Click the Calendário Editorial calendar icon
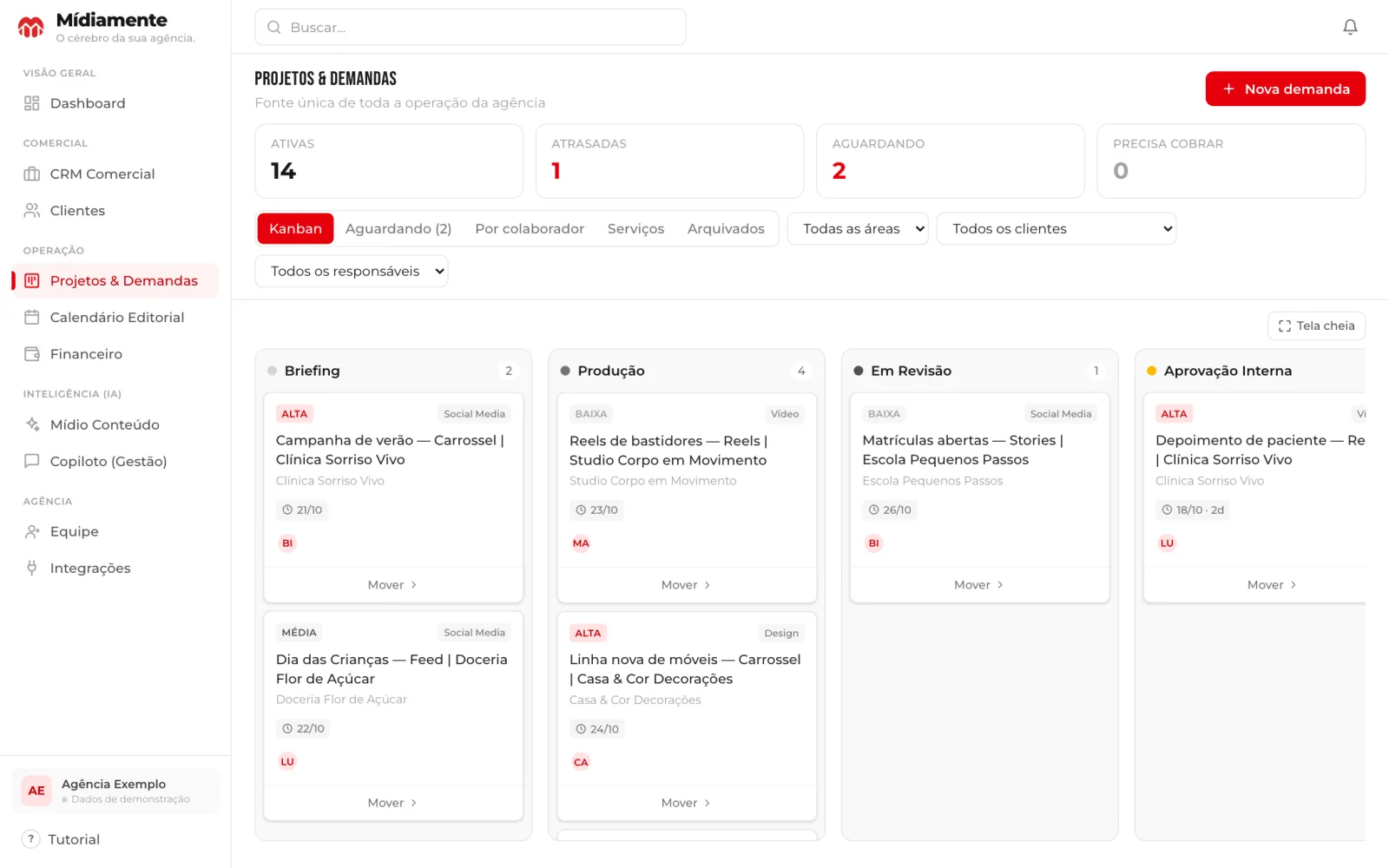The image size is (1389, 868). [32, 317]
